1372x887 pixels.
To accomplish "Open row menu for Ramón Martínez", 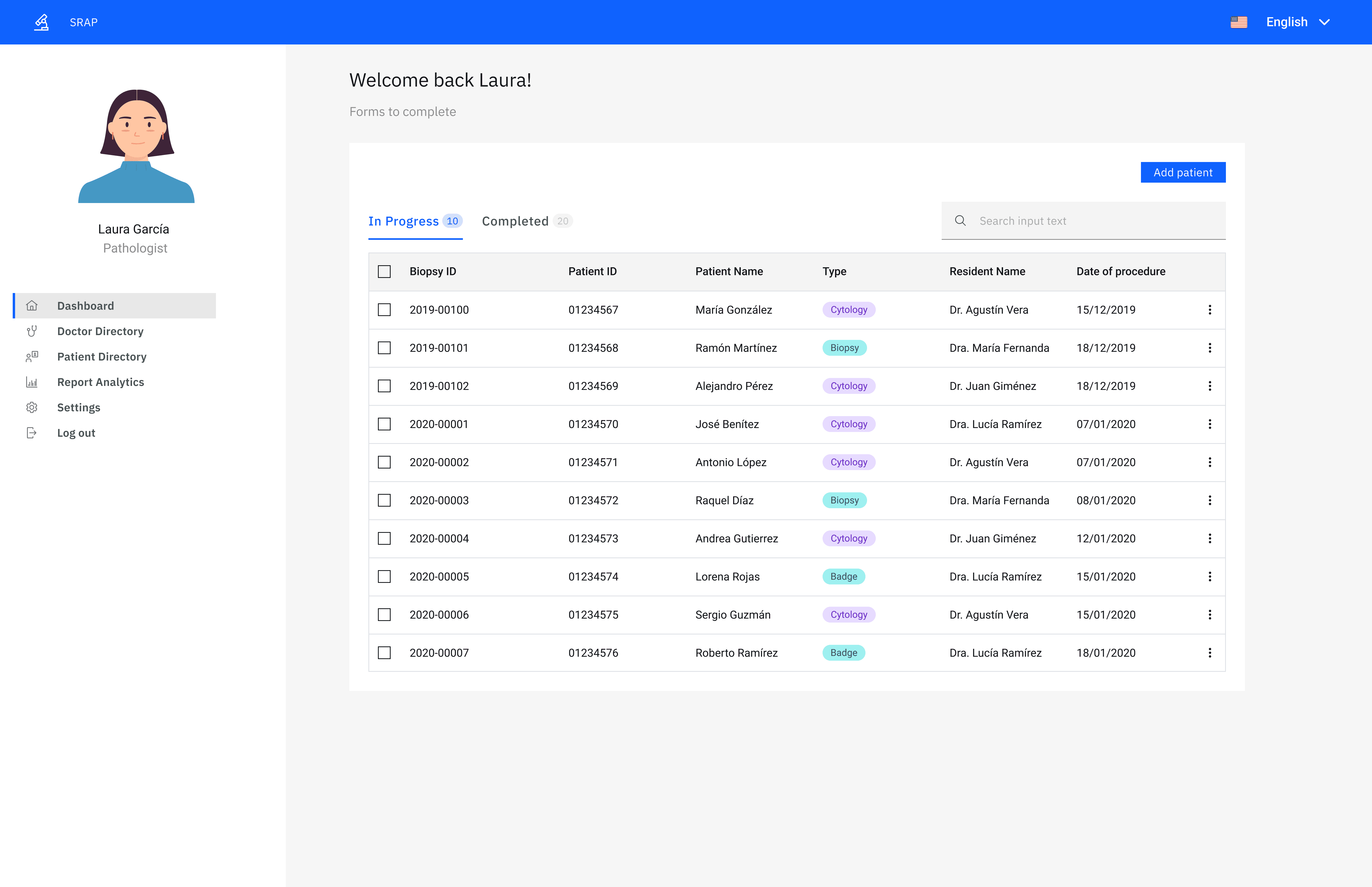I will tap(1210, 348).
